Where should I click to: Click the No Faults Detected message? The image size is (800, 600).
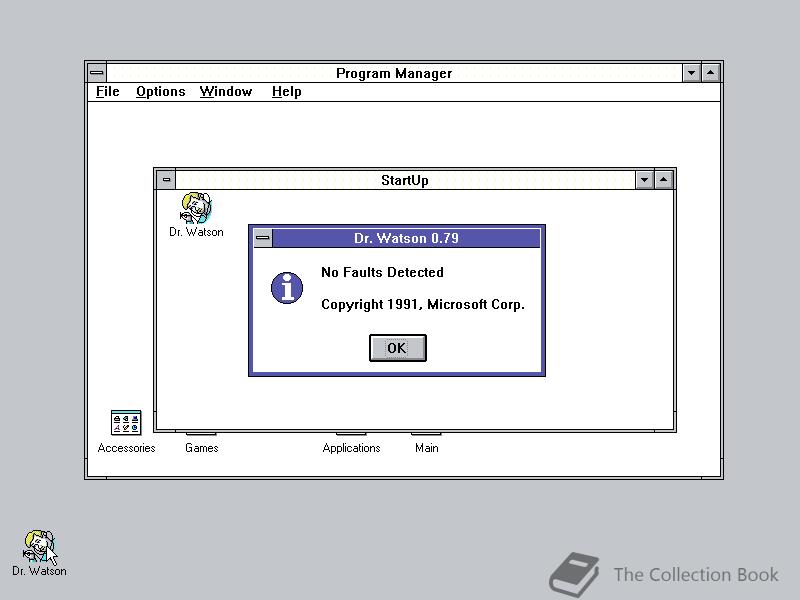click(382, 272)
